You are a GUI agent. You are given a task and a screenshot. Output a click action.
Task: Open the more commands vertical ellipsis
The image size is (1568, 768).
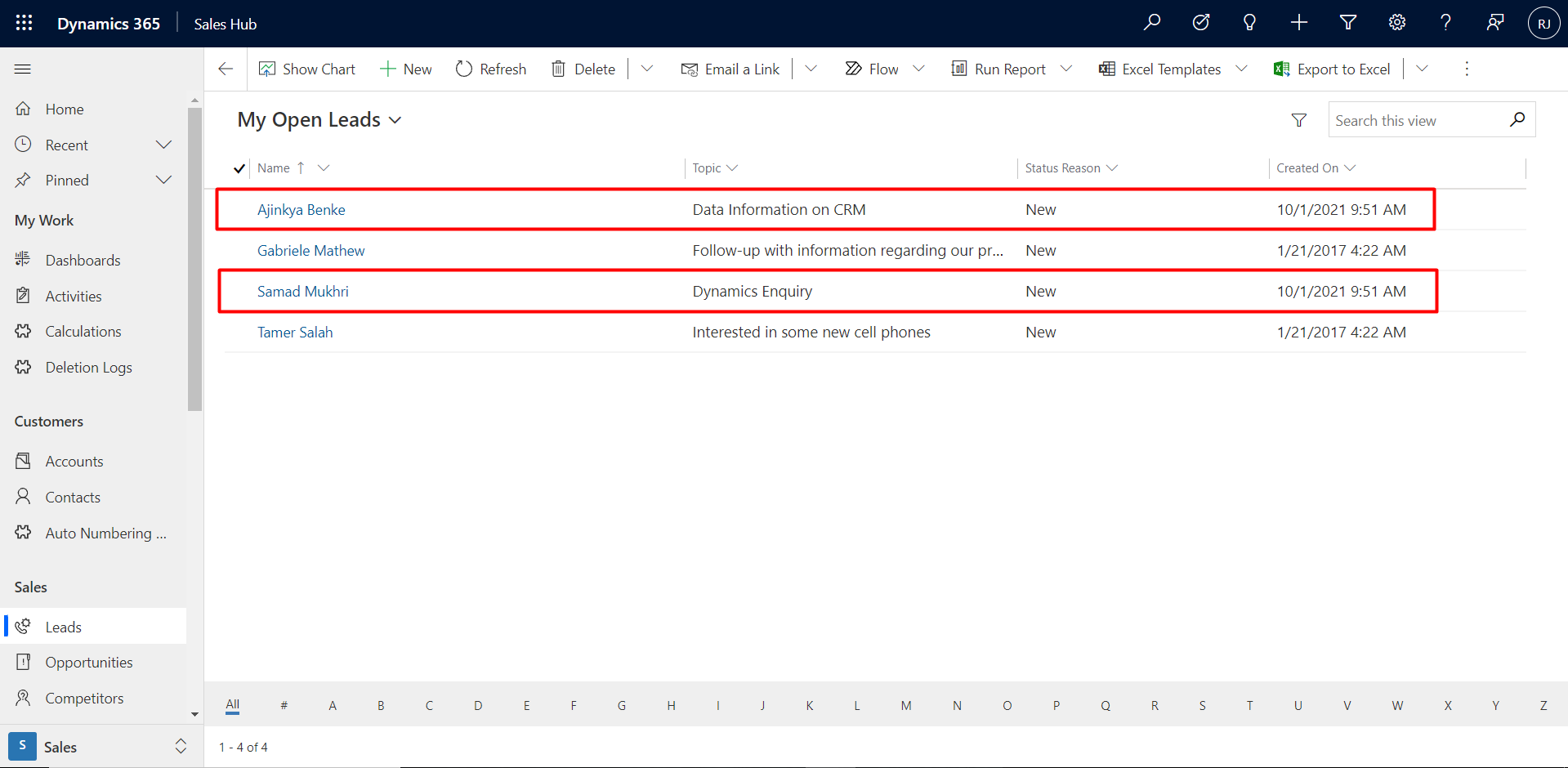pos(1467,69)
